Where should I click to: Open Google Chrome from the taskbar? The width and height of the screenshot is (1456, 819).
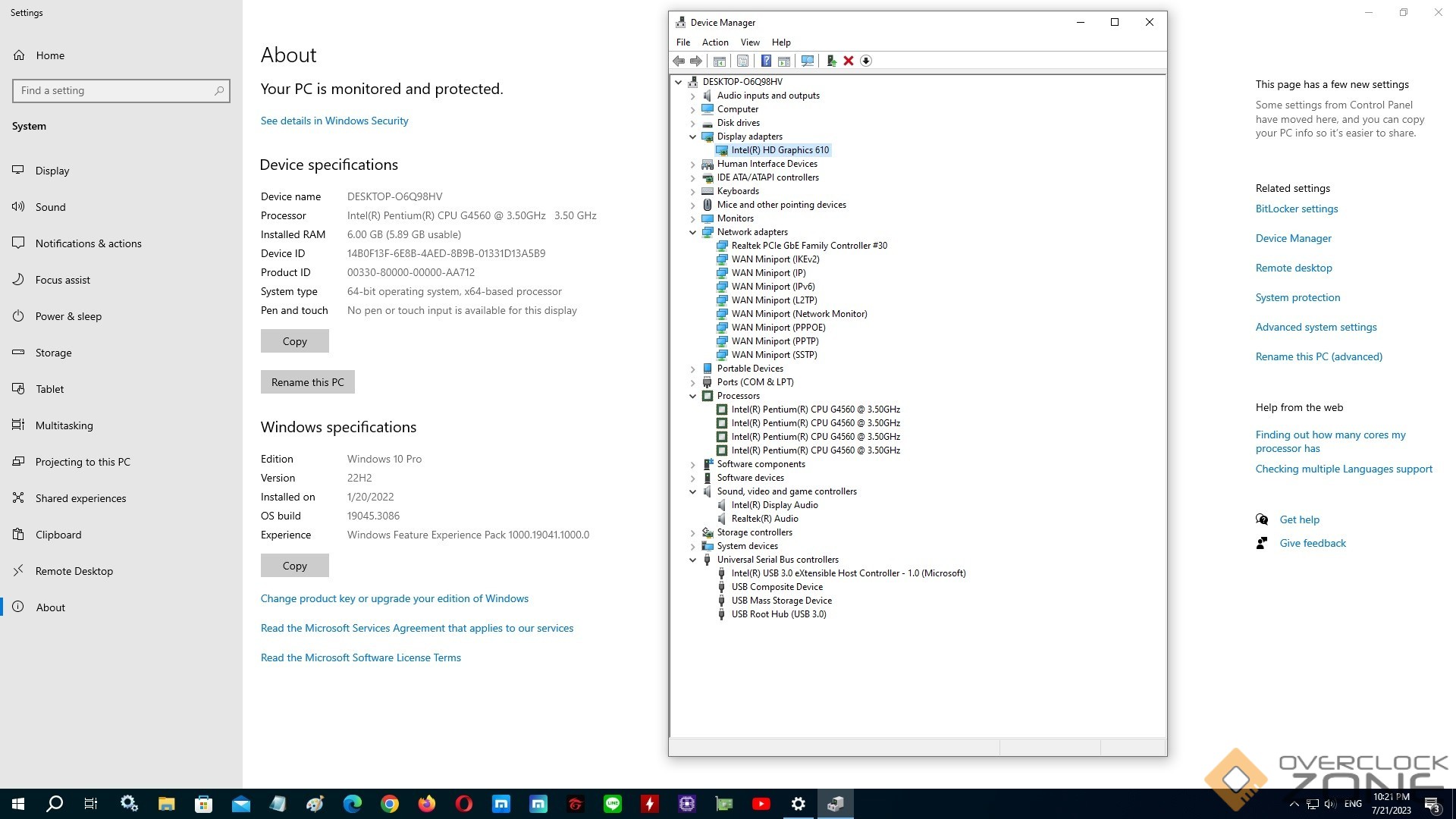pyautogui.click(x=390, y=804)
